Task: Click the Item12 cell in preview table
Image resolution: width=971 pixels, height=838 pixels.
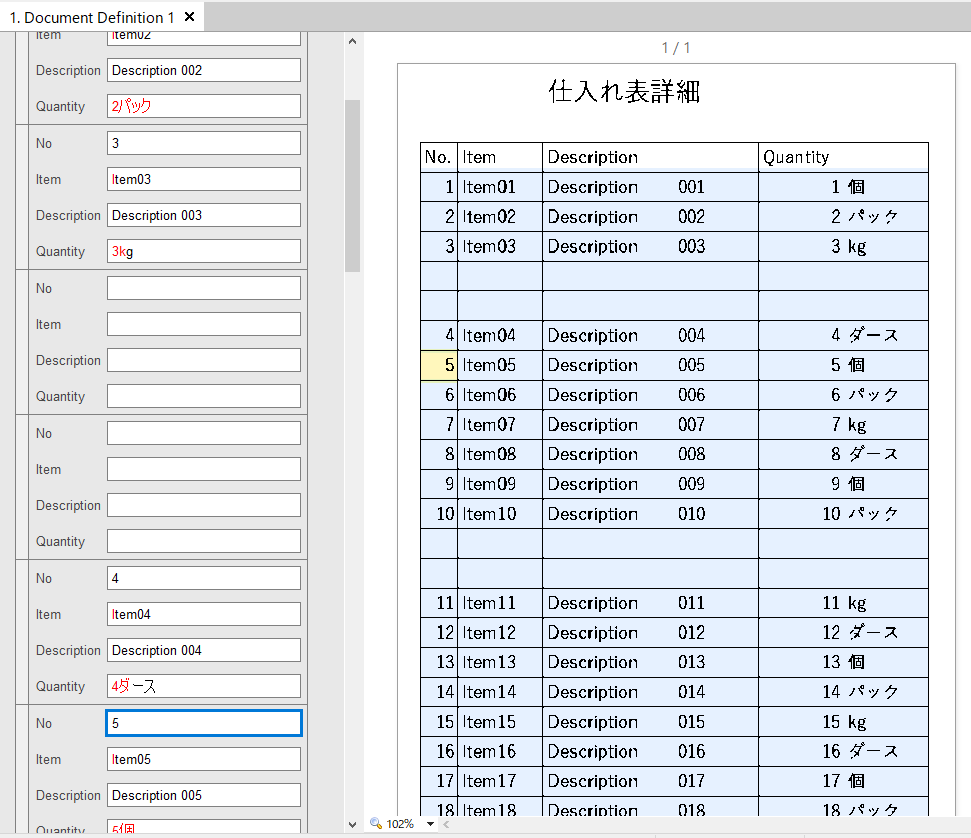Action: pyautogui.click(x=500, y=632)
